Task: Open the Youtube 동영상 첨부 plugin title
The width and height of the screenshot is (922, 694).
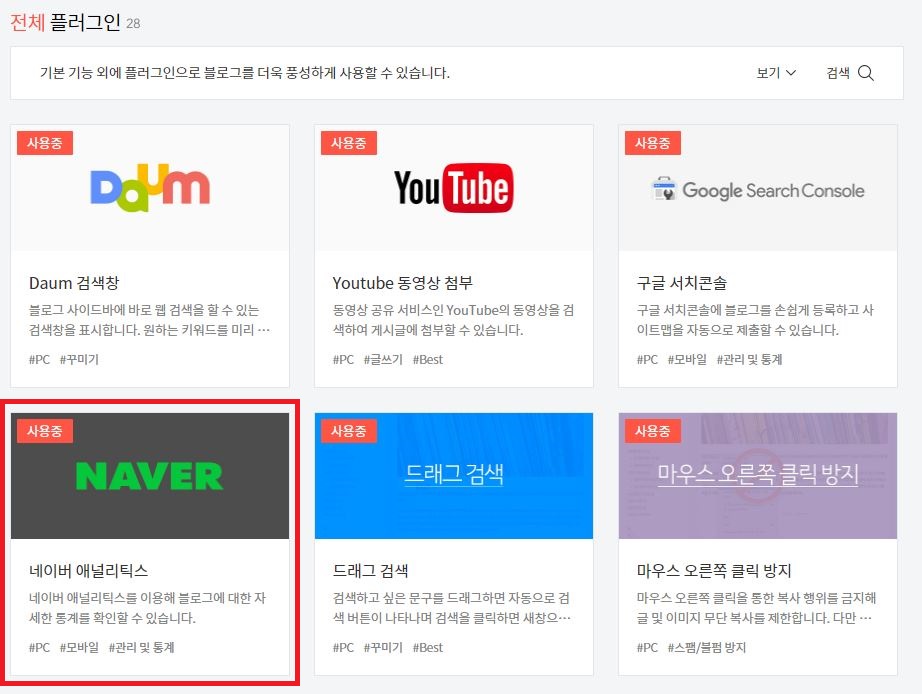Action: click(403, 283)
